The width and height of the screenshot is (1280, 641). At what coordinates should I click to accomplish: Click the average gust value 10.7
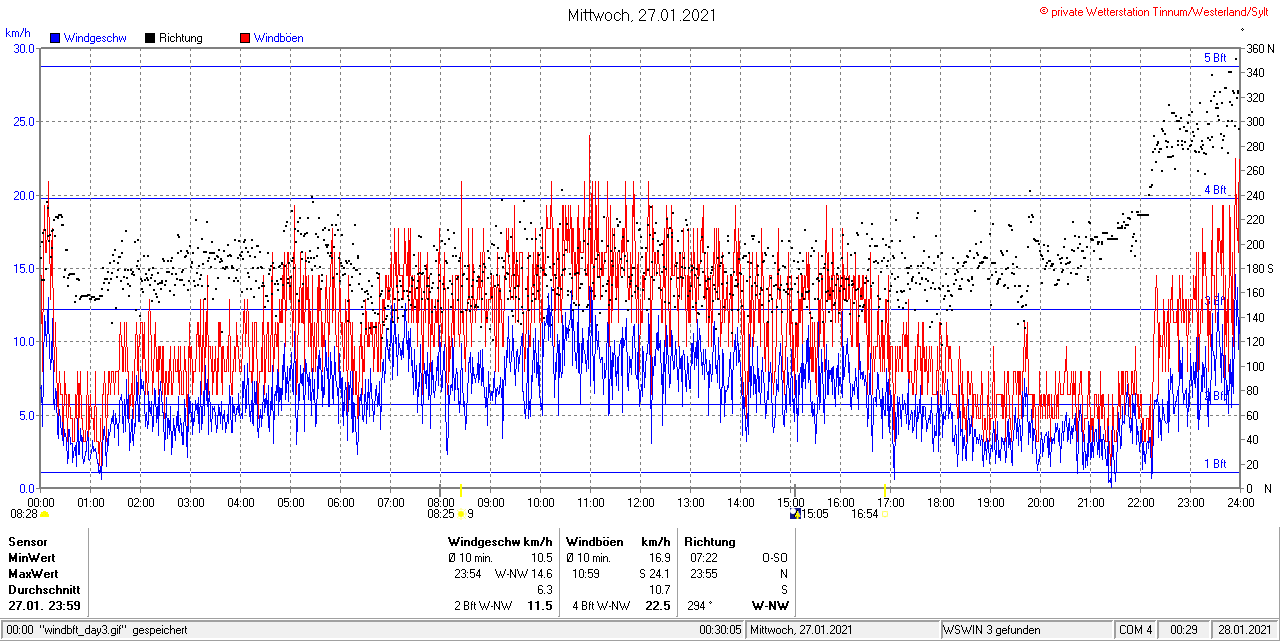click(x=659, y=589)
